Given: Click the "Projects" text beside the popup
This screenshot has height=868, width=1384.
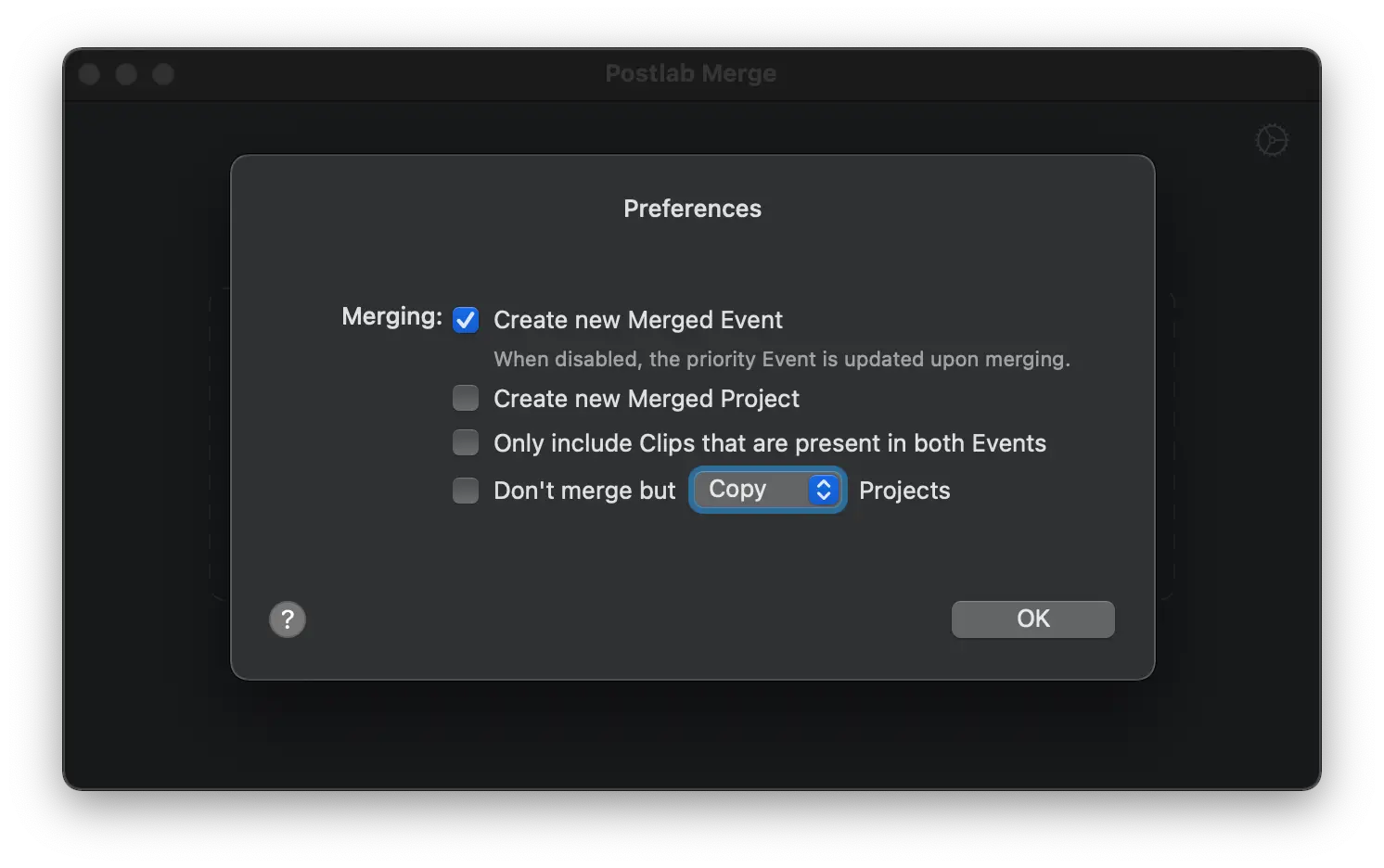Looking at the screenshot, I should point(904,491).
